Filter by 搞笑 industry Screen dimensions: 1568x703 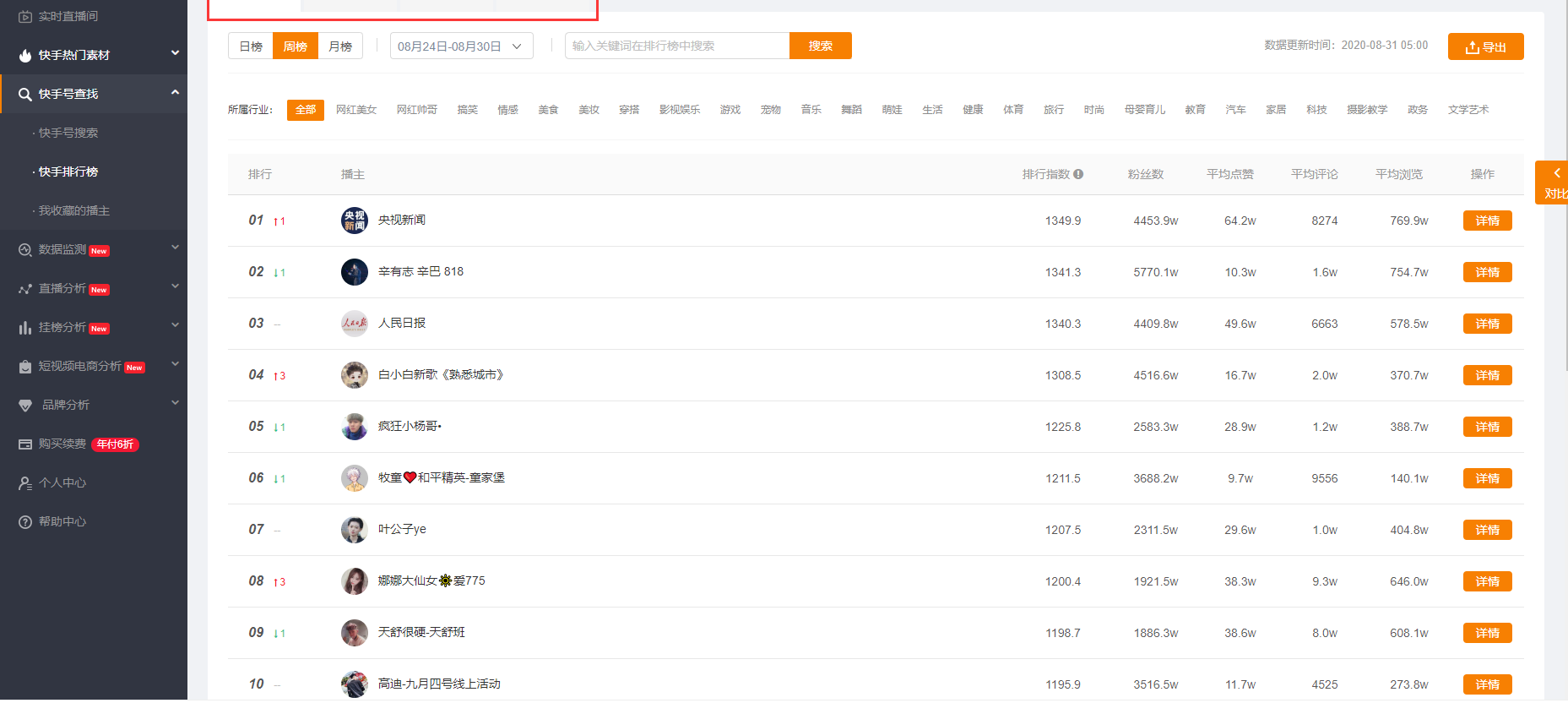[468, 110]
